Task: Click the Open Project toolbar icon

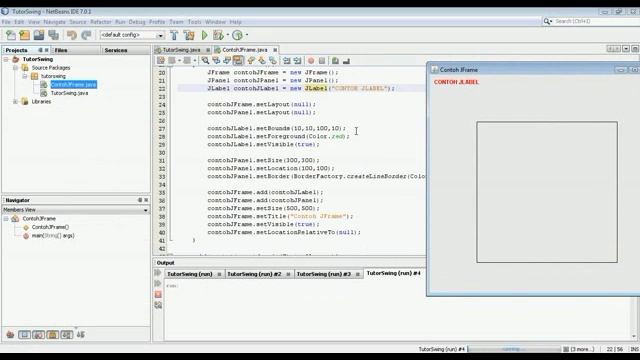Action: click(39, 35)
